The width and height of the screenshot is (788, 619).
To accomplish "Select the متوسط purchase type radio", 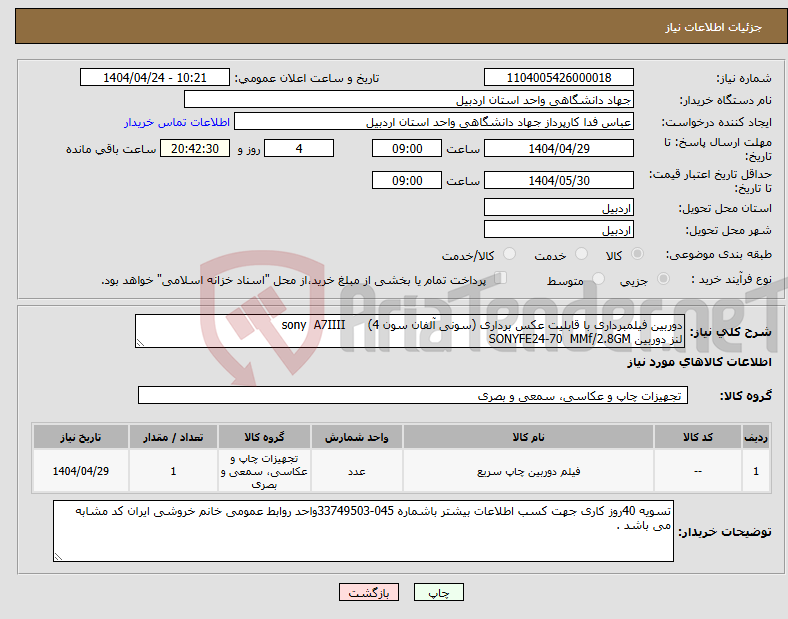I will 598,278.
